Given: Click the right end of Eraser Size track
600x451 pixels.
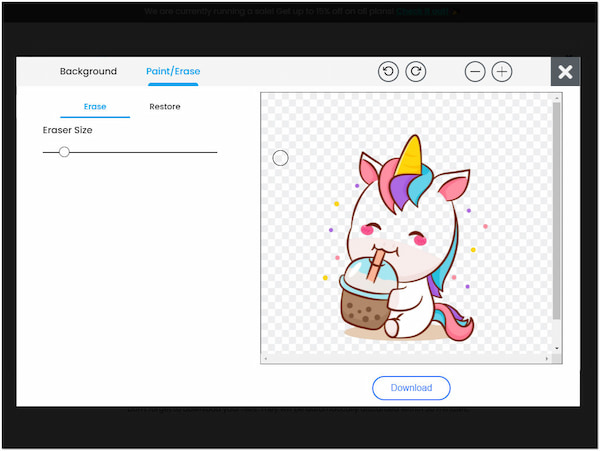Looking at the screenshot, I should coord(215,152).
